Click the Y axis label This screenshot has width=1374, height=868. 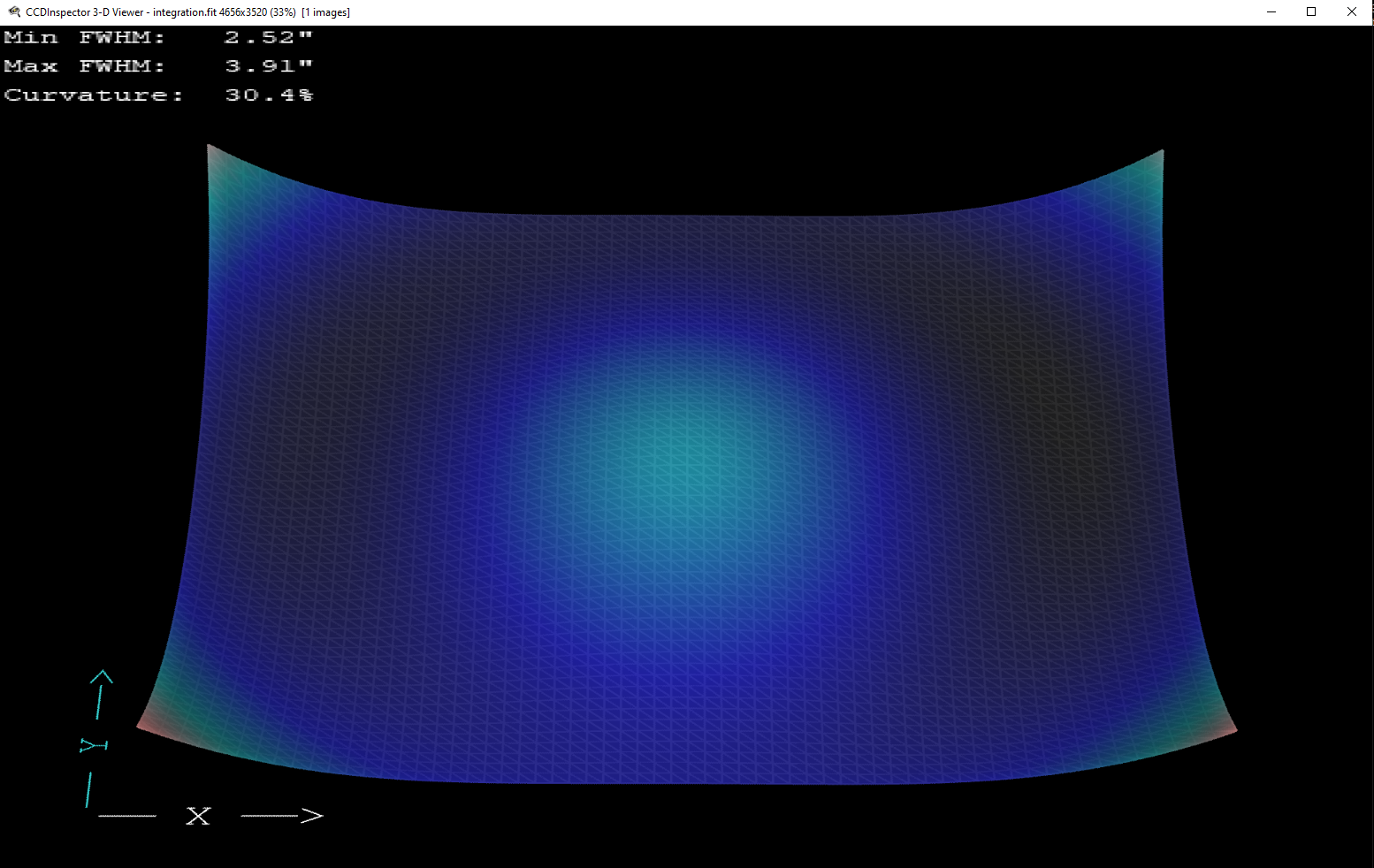(x=94, y=745)
